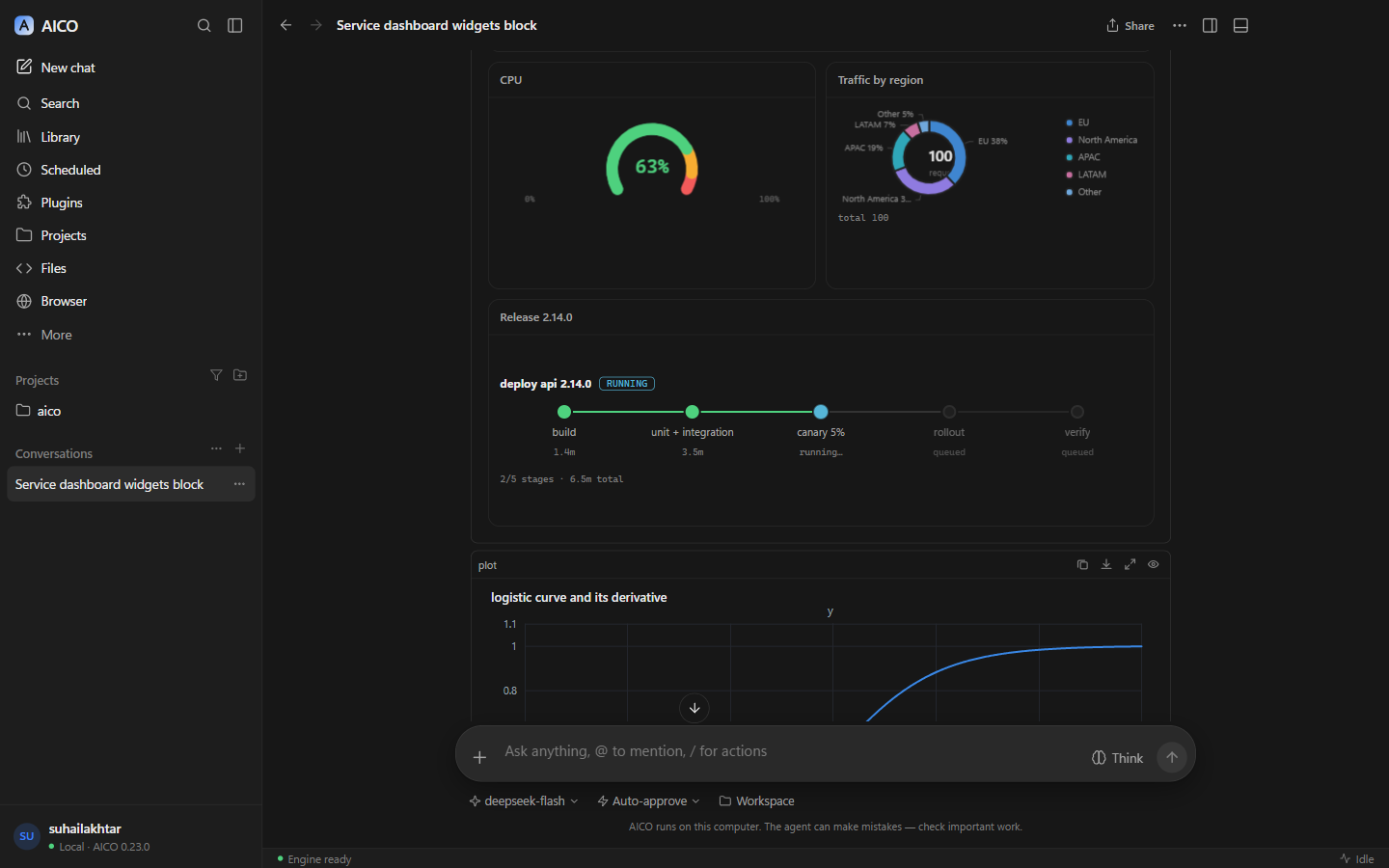Image resolution: width=1389 pixels, height=868 pixels.
Task: Choose the Workspace folder
Action: tap(756, 801)
